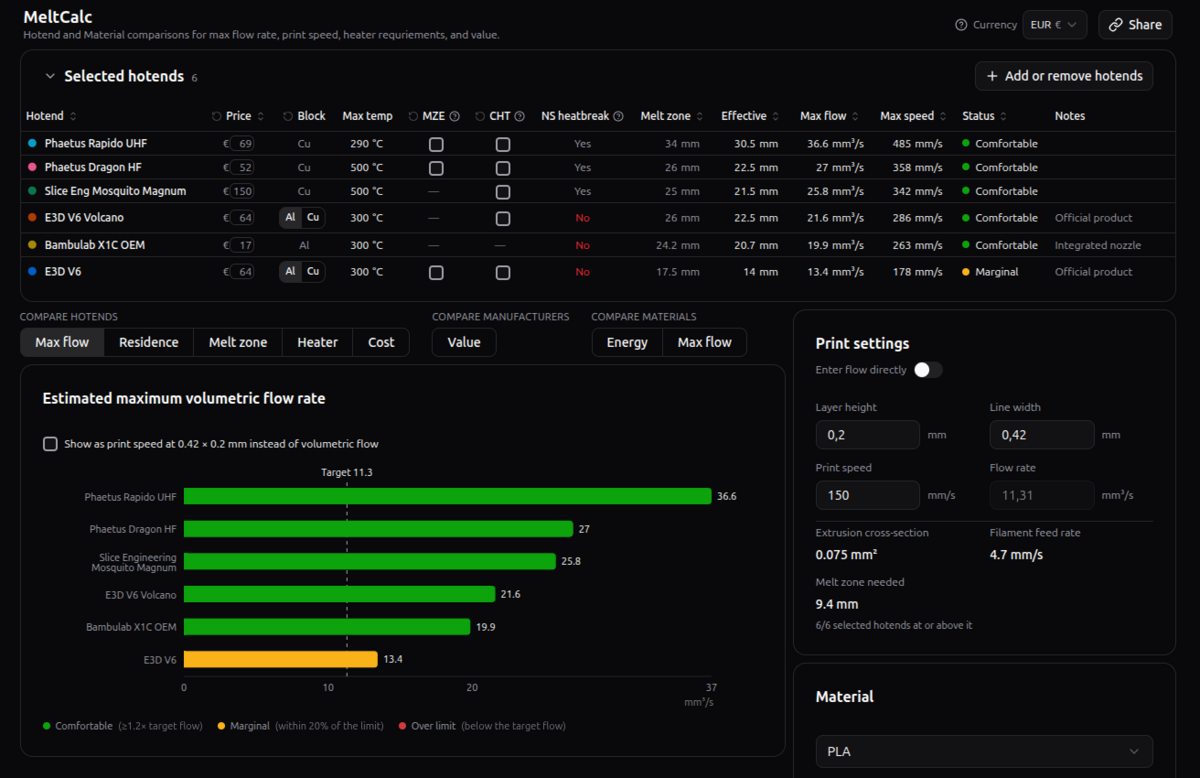Click the Currency help icon

pyautogui.click(x=961, y=25)
